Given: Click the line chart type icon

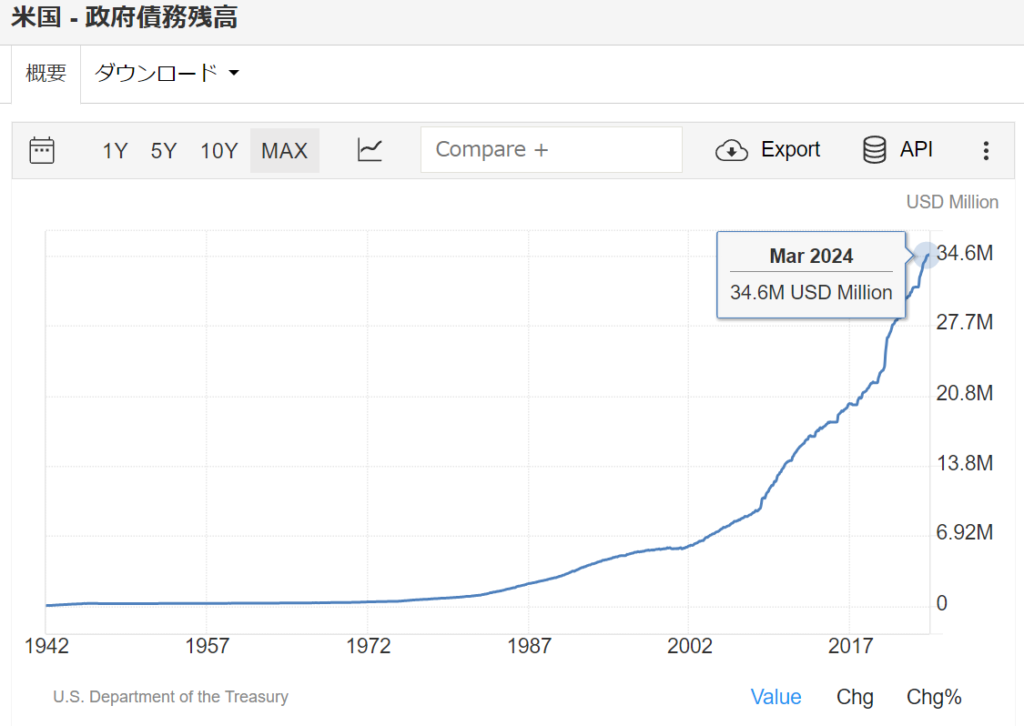Looking at the screenshot, I should click(x=370, y=150).
